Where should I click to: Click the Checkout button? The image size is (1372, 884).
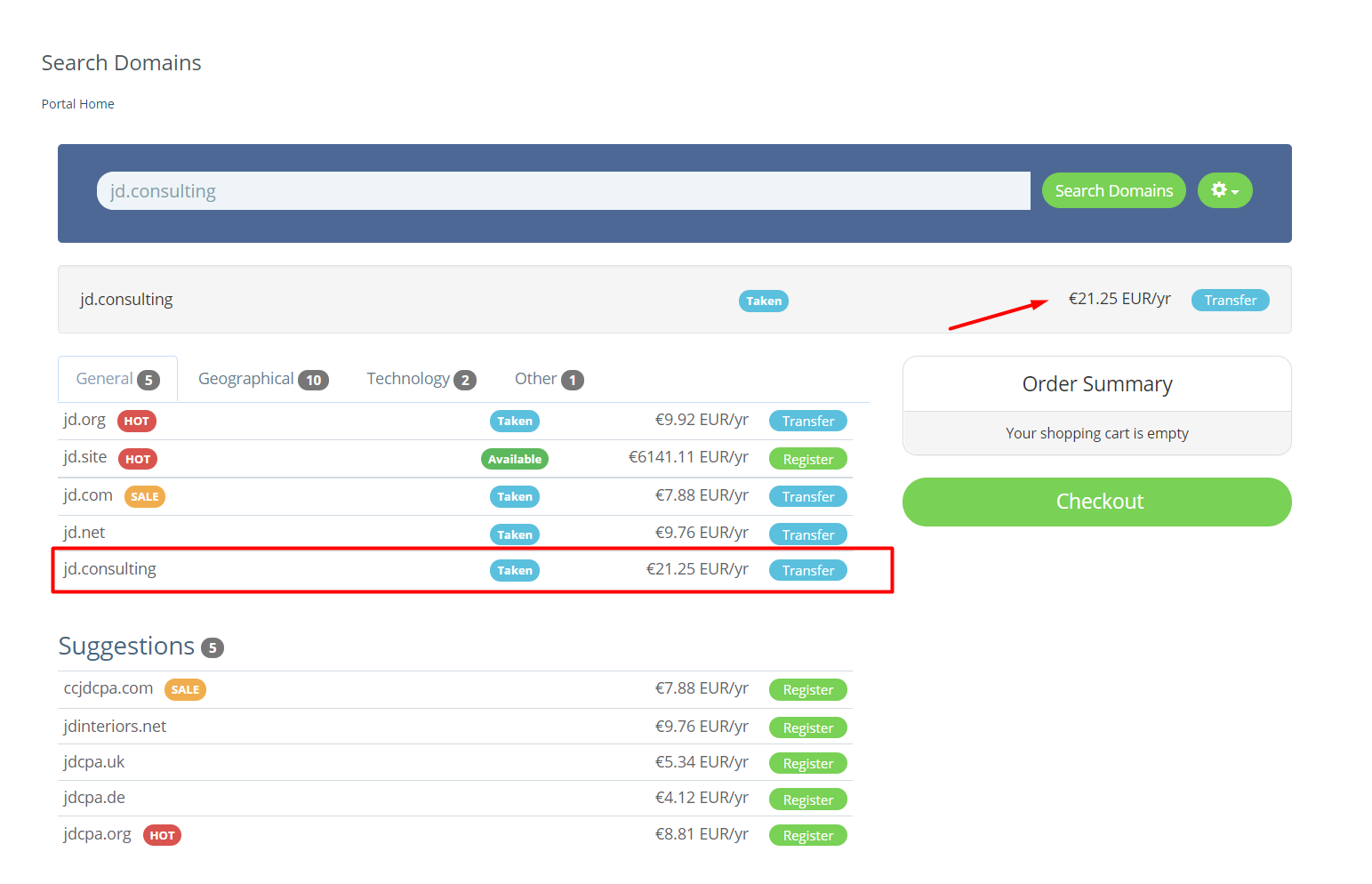coord(1097,502)
